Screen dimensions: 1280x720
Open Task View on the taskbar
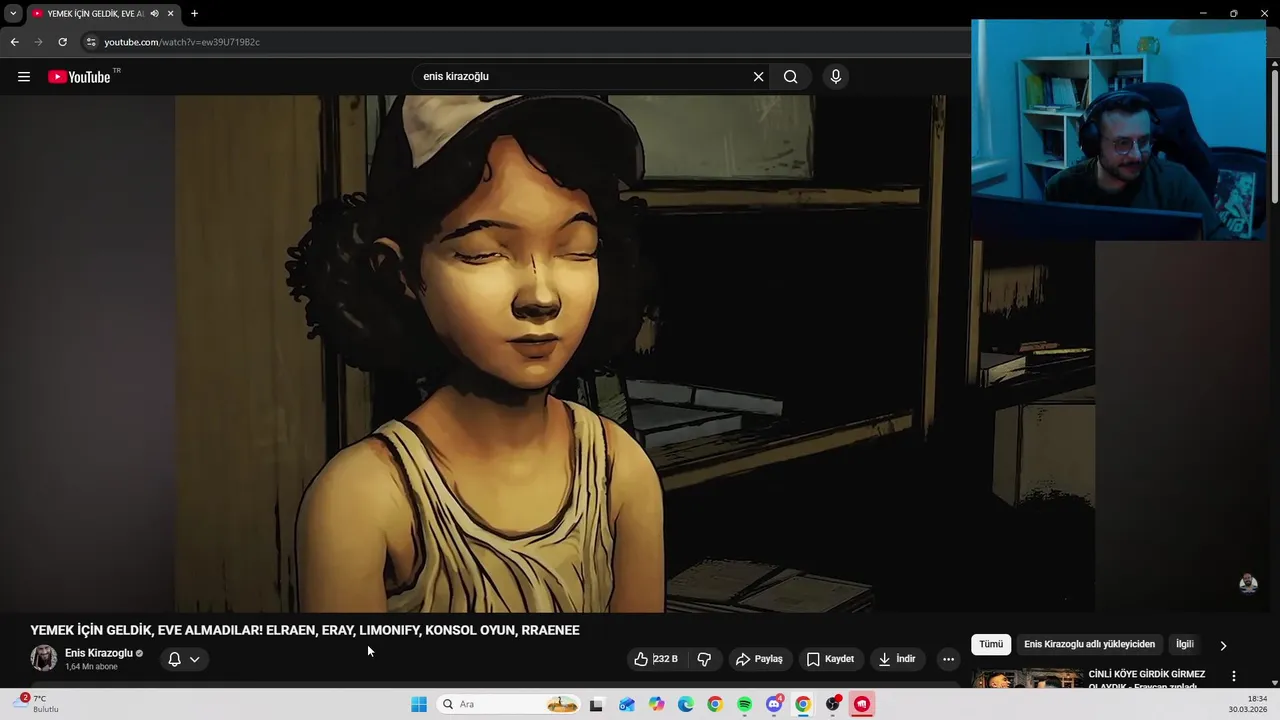pyautogui.click(x=596, y=704)
